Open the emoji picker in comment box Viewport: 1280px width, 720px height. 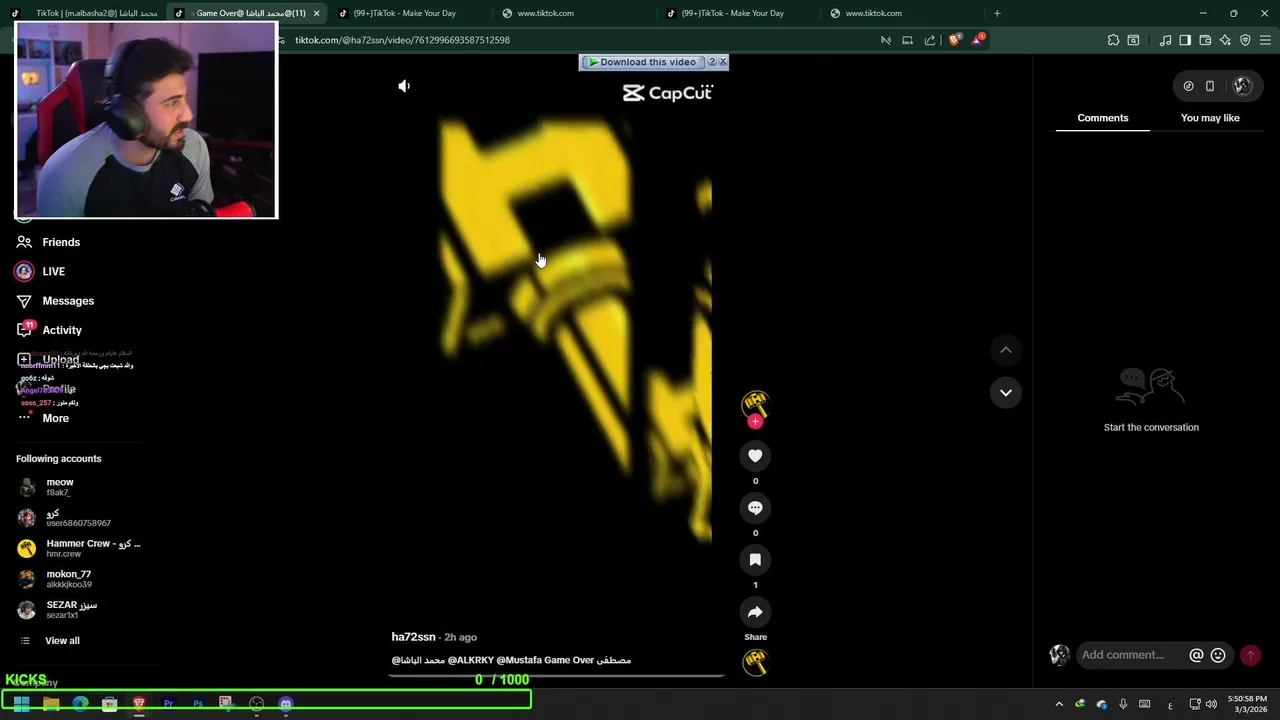[1218, 655]
